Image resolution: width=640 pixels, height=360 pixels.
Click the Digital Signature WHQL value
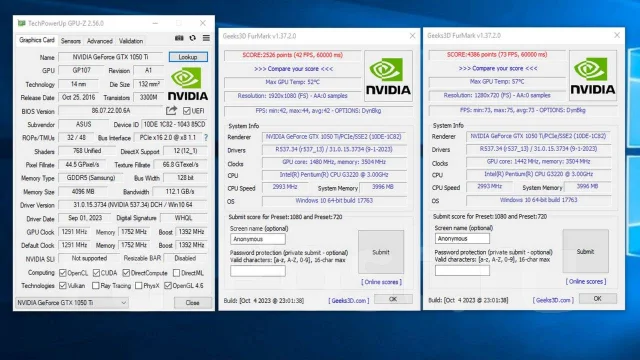184,218
